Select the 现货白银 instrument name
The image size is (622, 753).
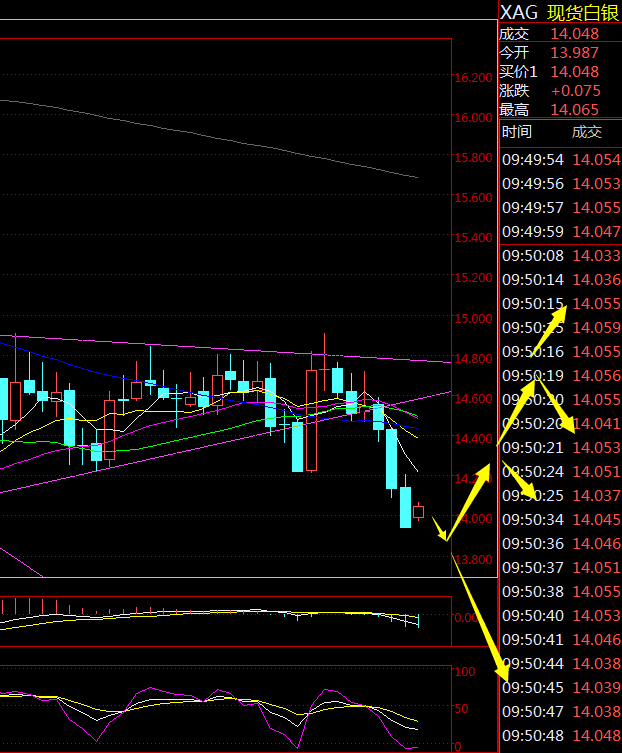click(583, 13)
